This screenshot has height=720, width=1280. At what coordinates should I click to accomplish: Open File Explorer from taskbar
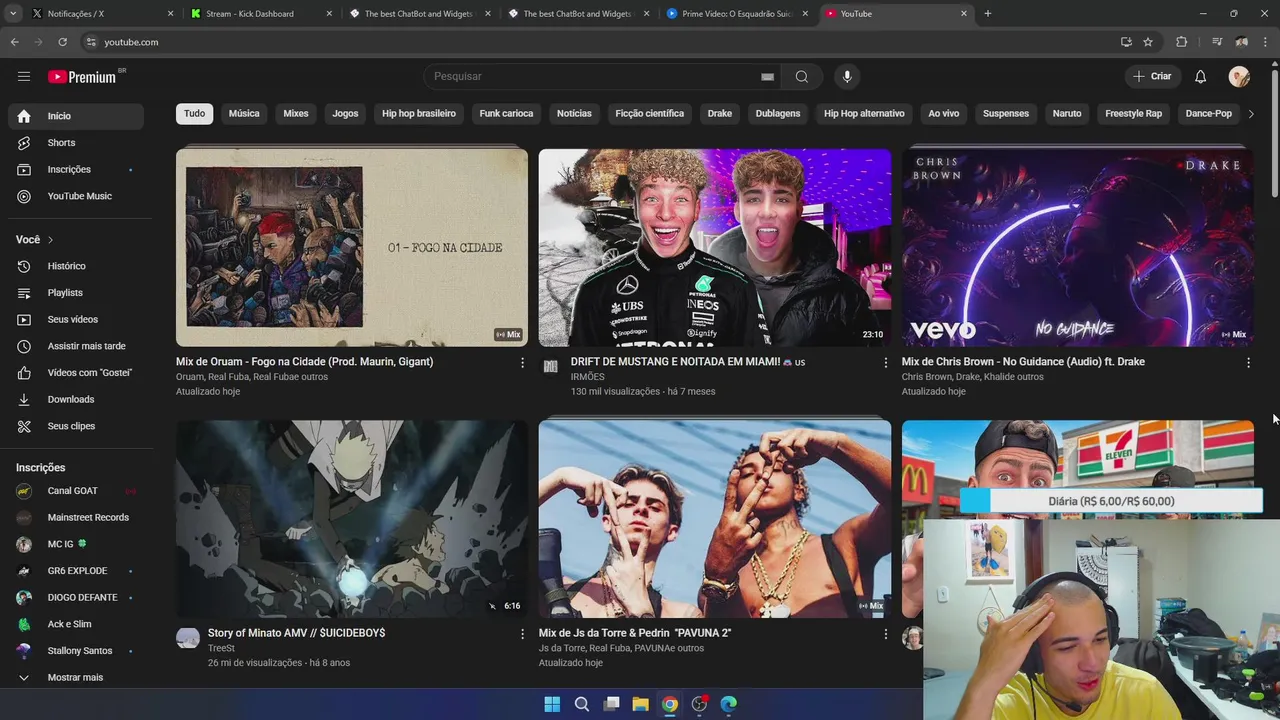coord(641,704)
